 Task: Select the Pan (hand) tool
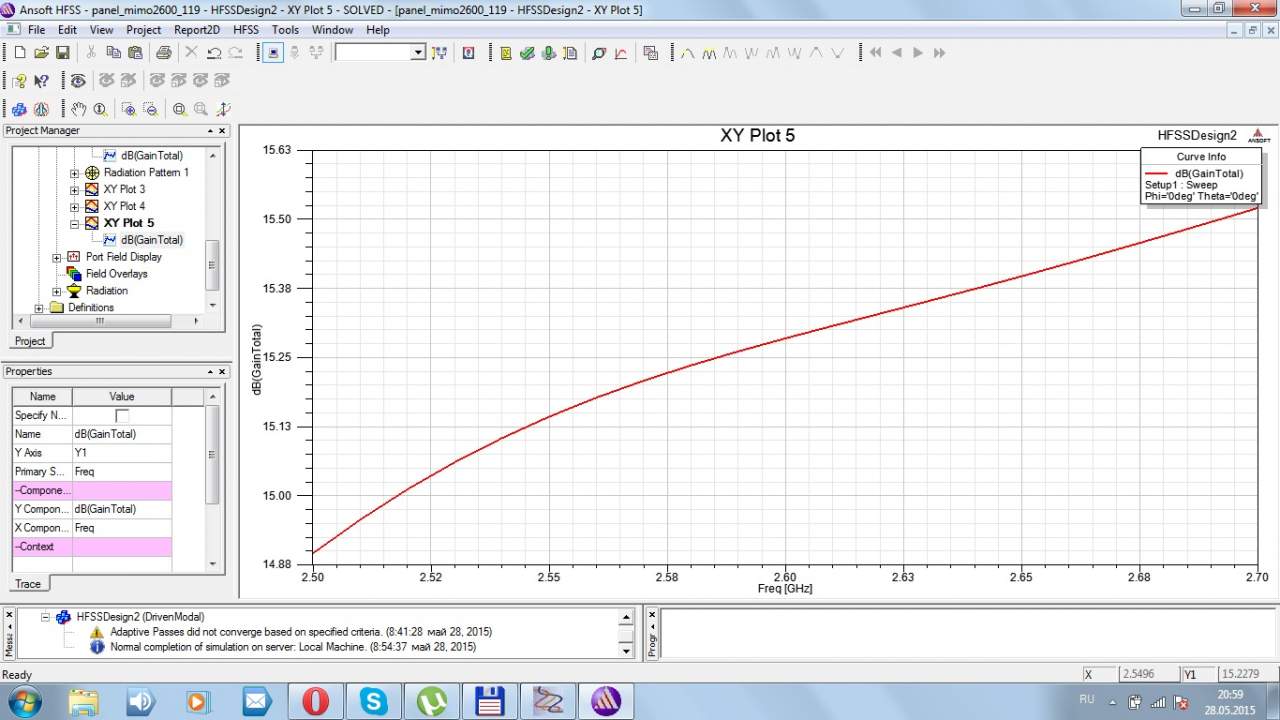[x=79, y=109]
